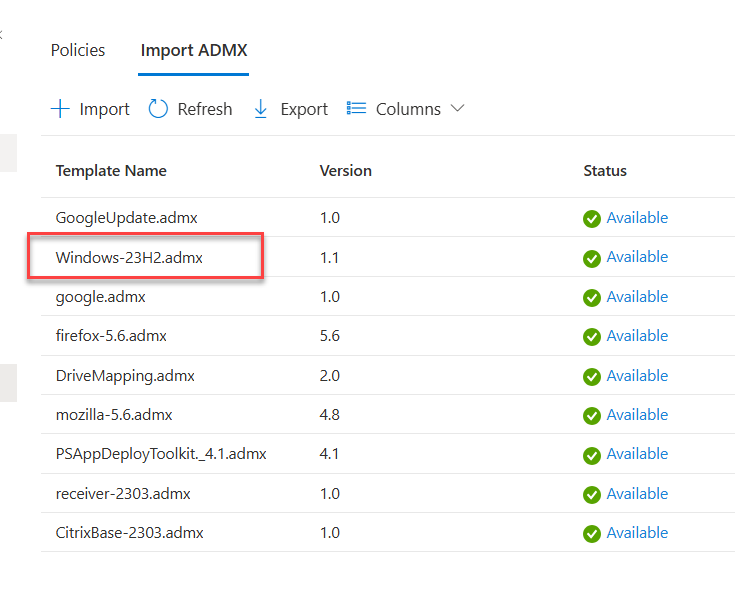735x591 pixels.
Task: Open the Available link for CitrixBase-2303.admx
Action: (x=637, y=533)
